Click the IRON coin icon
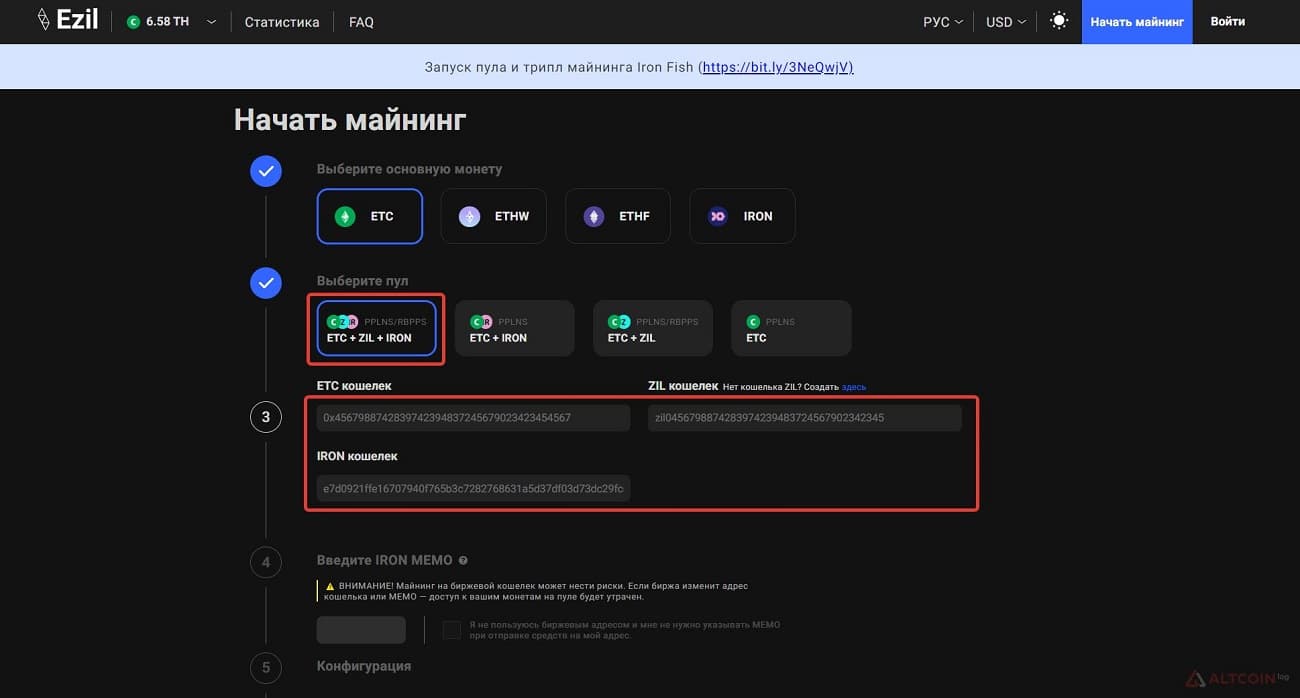This screenshot has width=1300, height=698. [717, 216]
